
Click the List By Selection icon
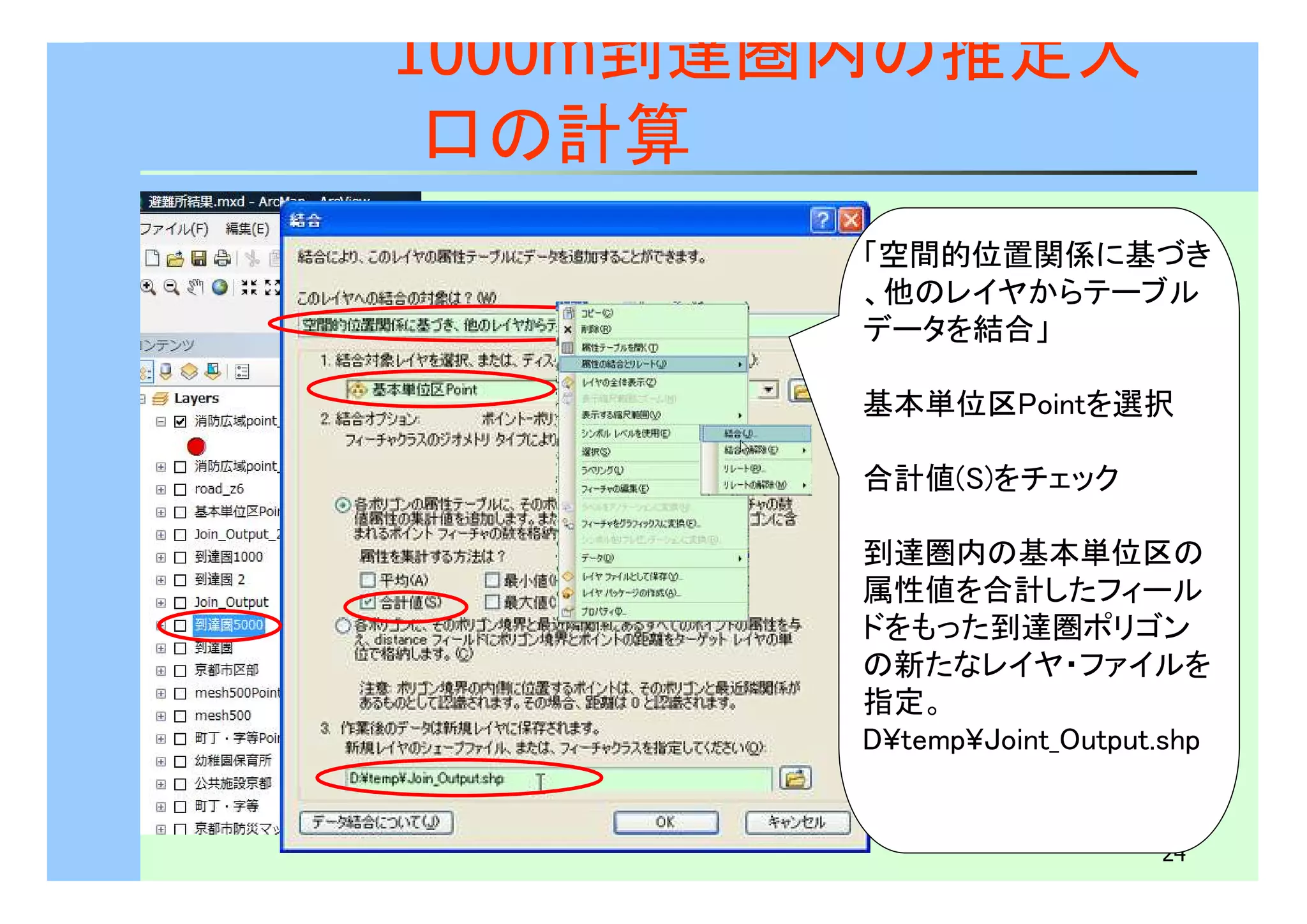click(213, 371)
